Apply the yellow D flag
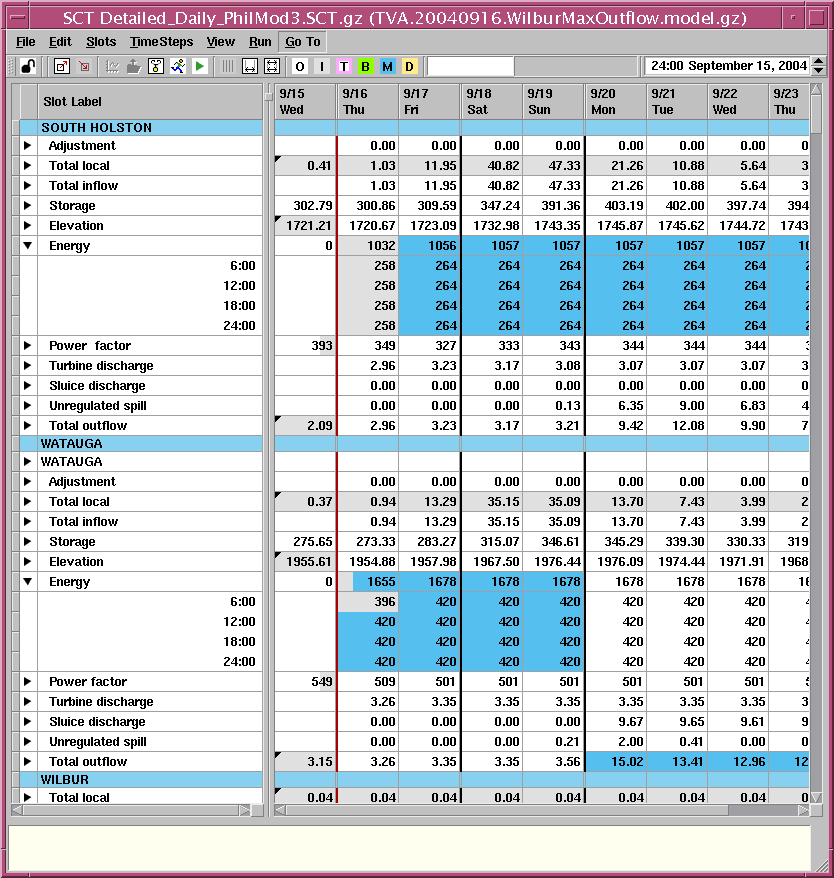Screen dimensions: 834x878 (409, 67)
